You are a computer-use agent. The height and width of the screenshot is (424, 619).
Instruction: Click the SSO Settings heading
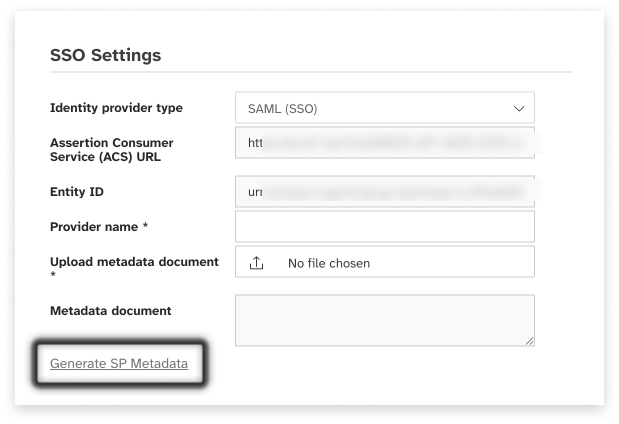click(x=105, y=55)
